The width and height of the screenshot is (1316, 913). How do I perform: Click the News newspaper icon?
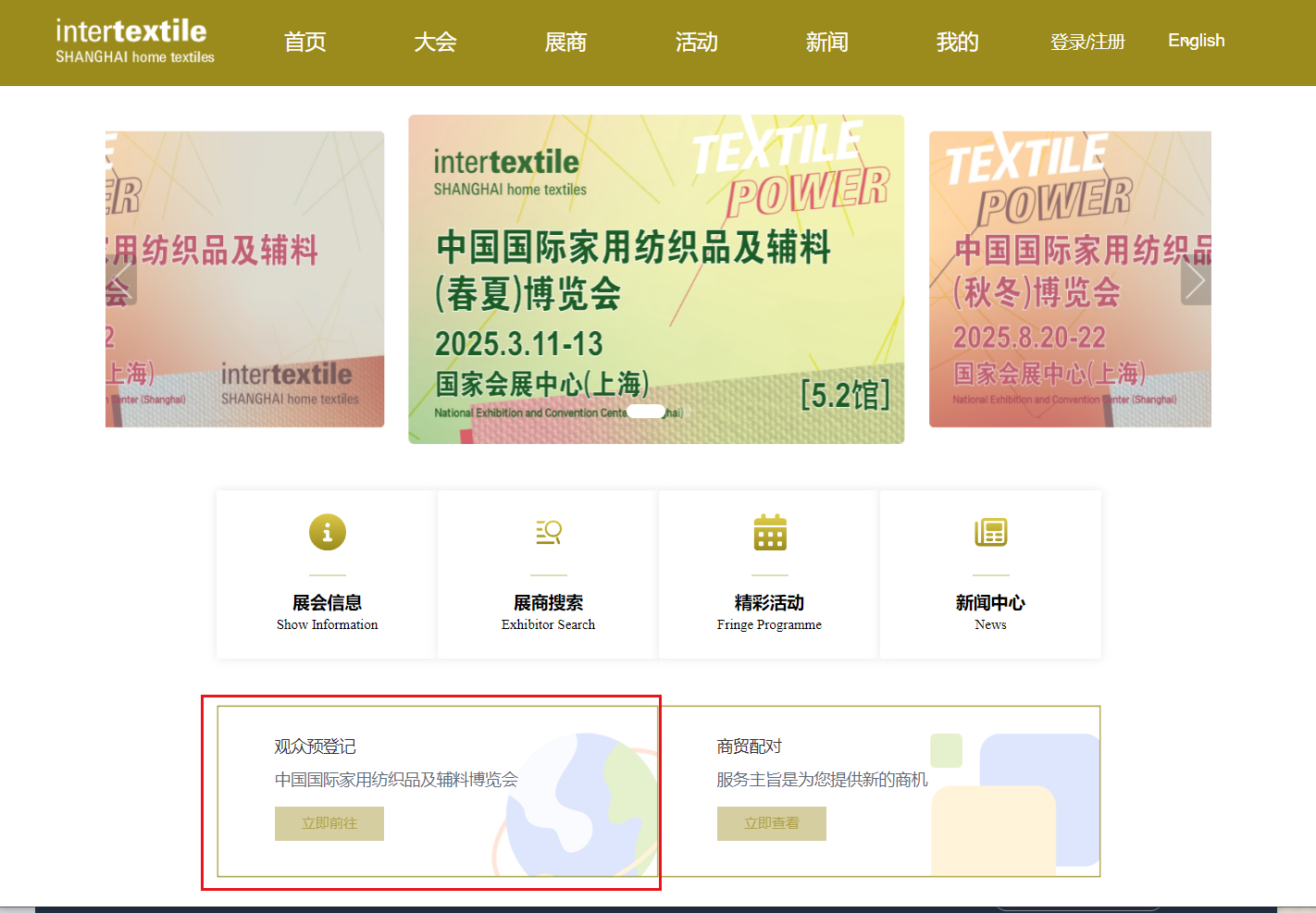990,532
